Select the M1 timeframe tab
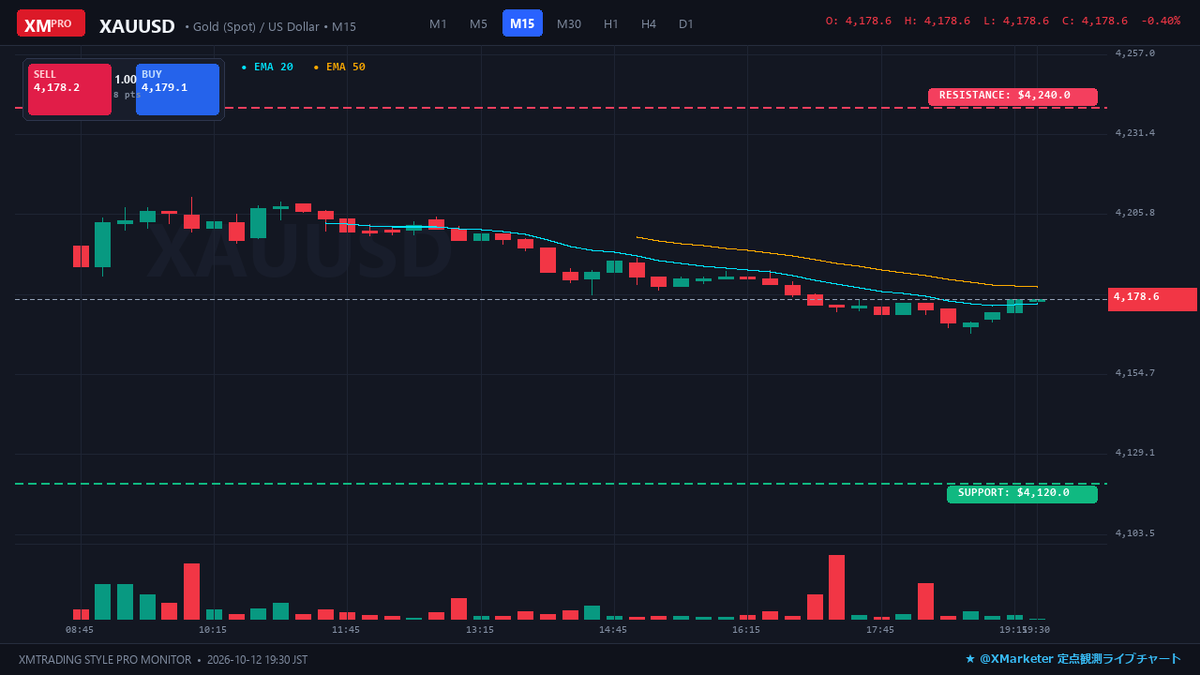This screenshot has width=1200, height=675. (438, 23)
